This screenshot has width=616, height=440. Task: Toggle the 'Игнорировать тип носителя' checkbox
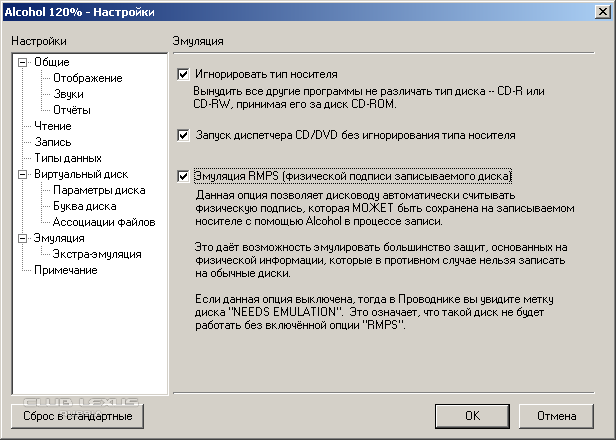point(183,74)
